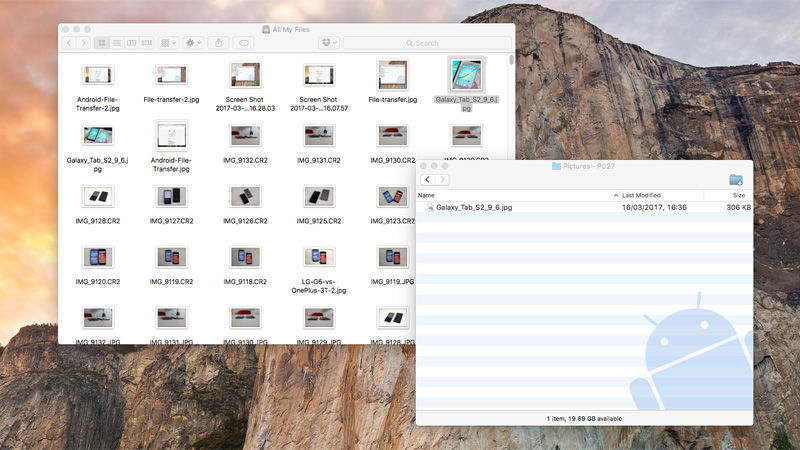This screenshot has height=450, width=800.
Task: Select LG-G6-vs-OnePlus-3T-2.jpg file
Action: pyautogui.click(x=319, y=270)
